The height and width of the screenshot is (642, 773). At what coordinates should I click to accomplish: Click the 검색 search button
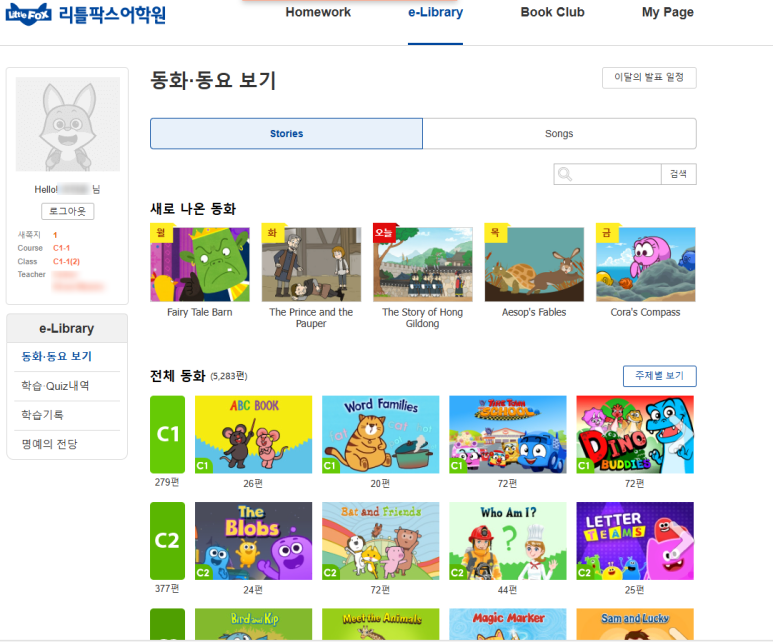click(678, 174)
